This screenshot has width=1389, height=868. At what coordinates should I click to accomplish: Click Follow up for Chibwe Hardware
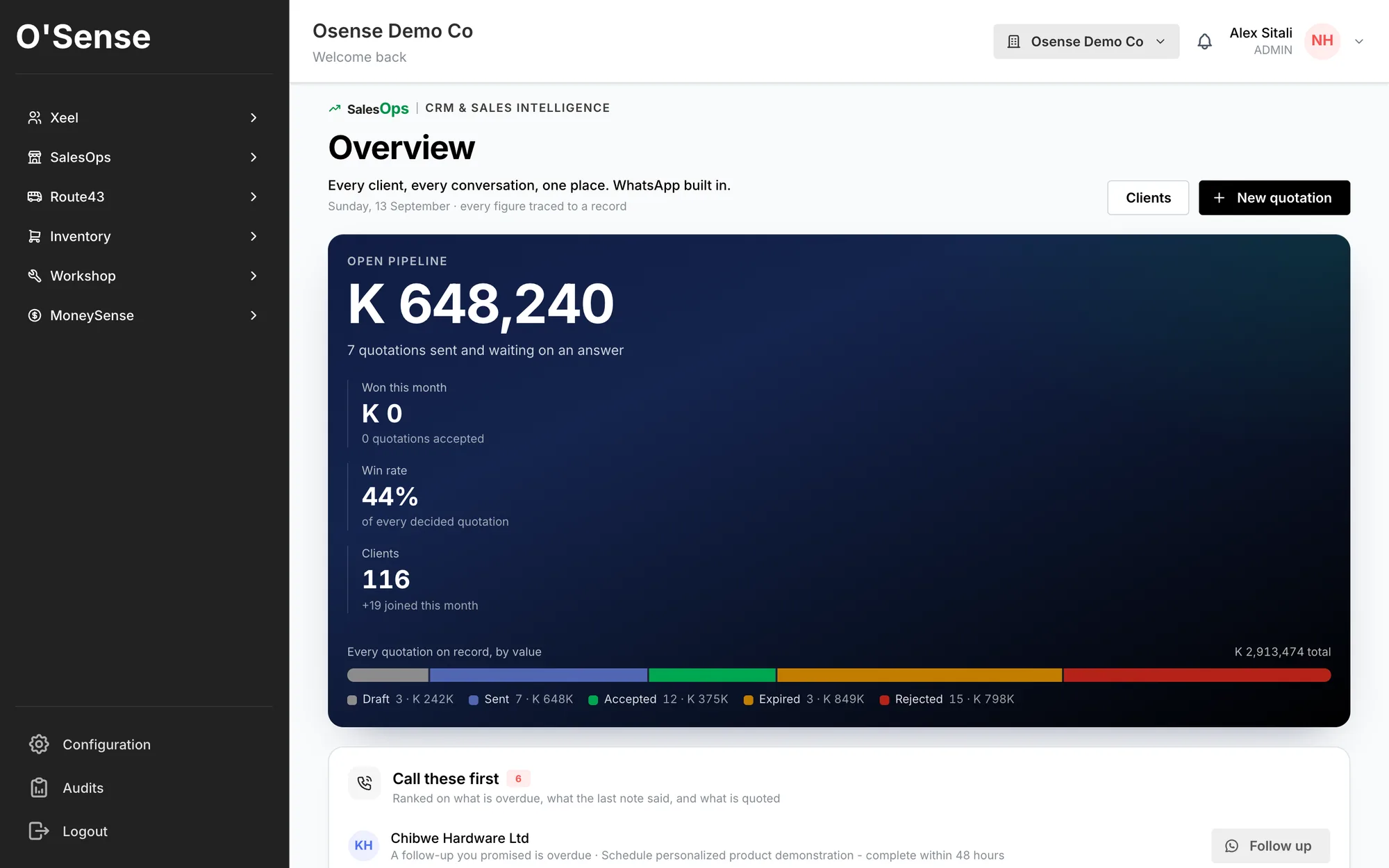[1271, 846]
